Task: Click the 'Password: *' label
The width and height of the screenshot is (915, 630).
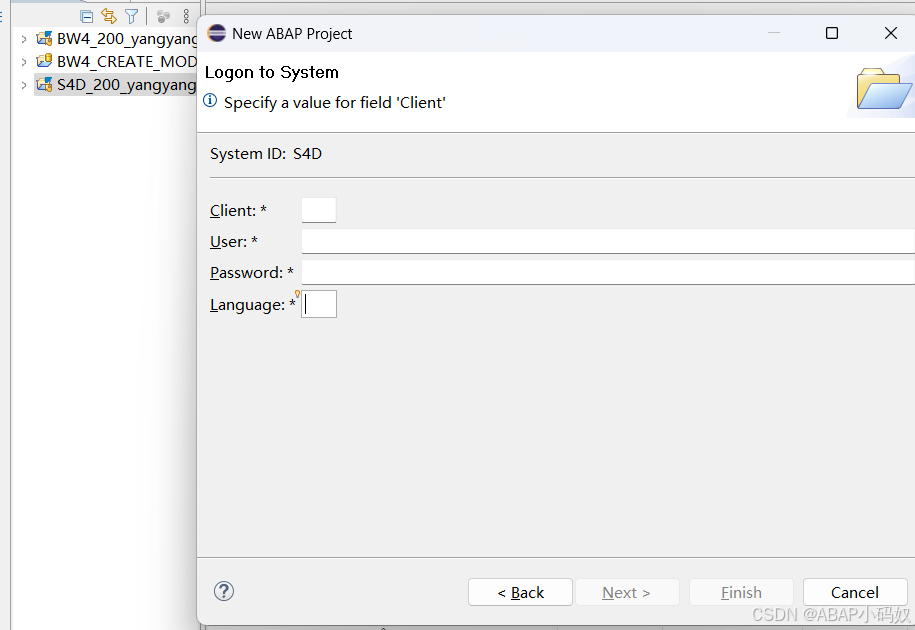Action: [x=252, y=272]
